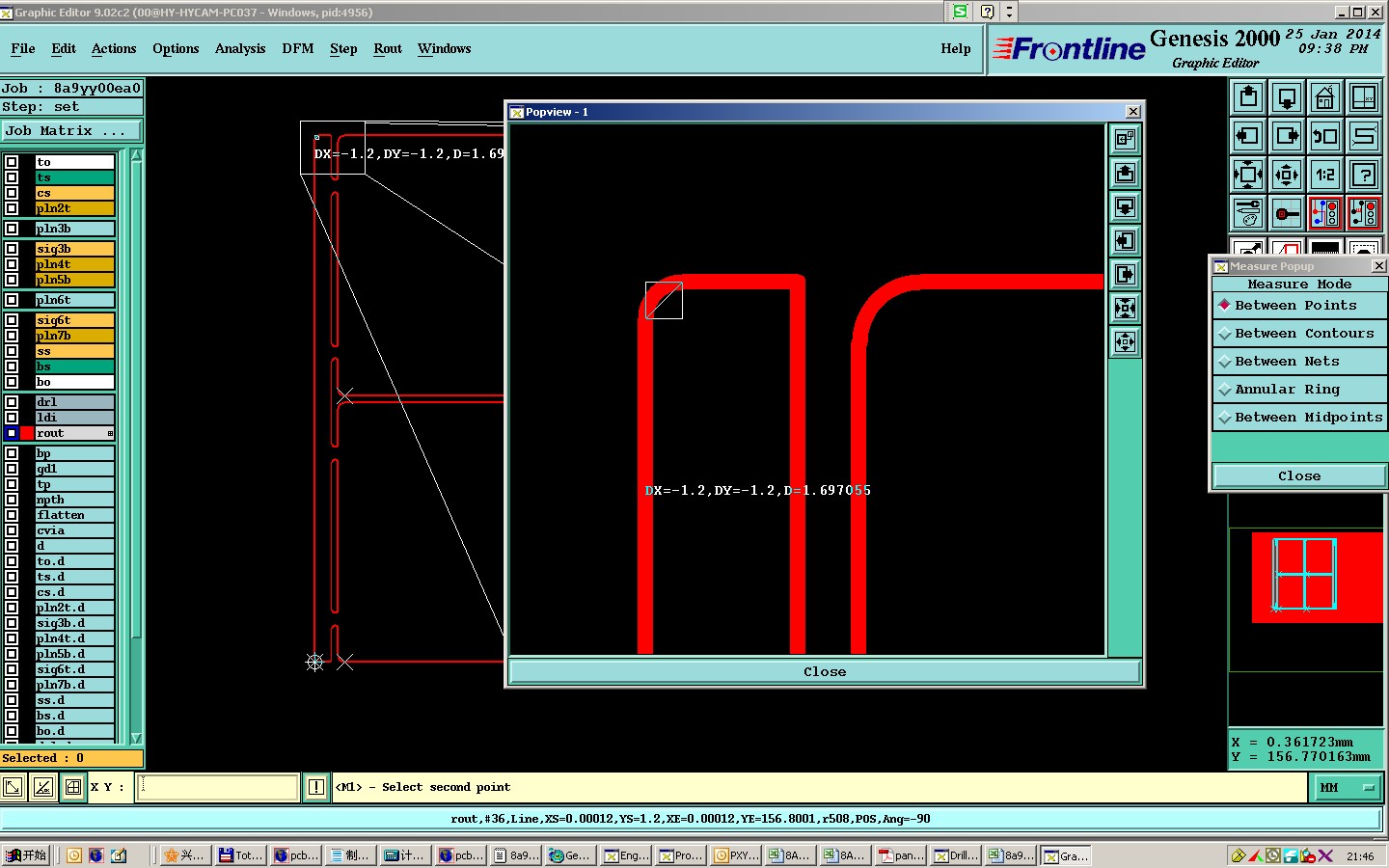The height and width of the screenshot is (868, 1389).
Task: Click the Job Matrix button
Action: (71, 131)
